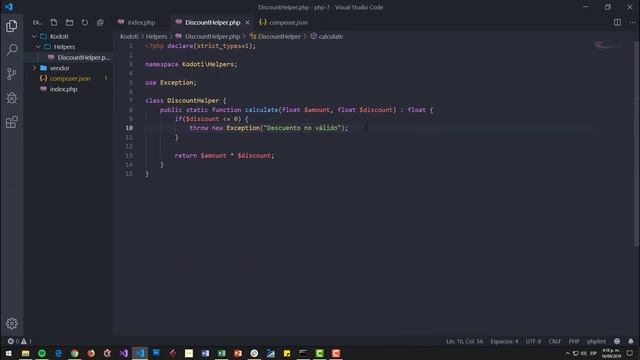Open Microsoft Edge from the taskbar
This screenshot has width=640, height=360.
pos(58,353)
